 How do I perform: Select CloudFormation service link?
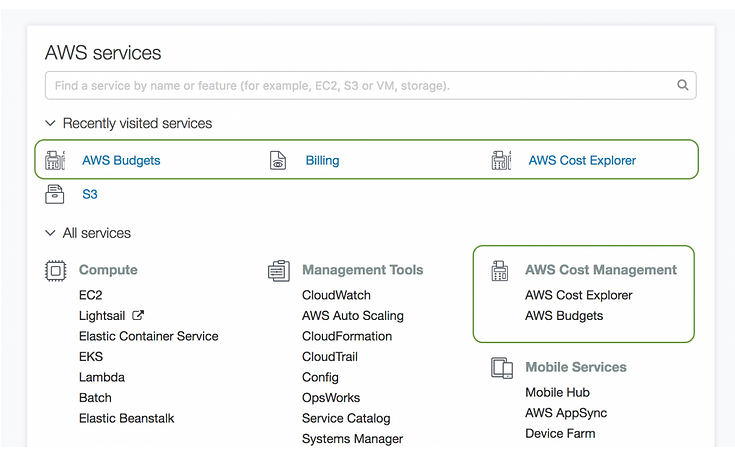coord(347,336)
